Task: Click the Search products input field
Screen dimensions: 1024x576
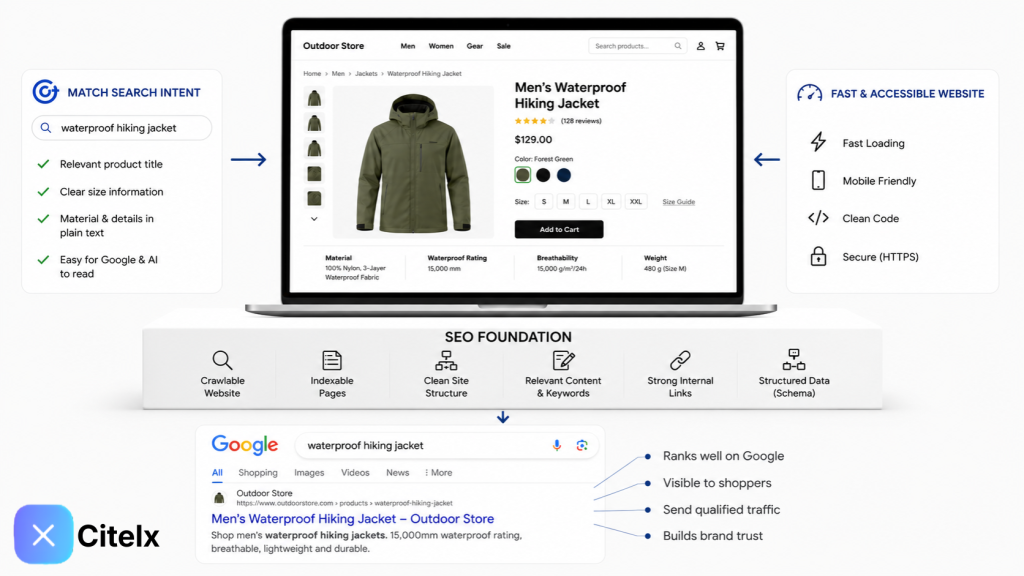Action: click(x=637, y=46)
